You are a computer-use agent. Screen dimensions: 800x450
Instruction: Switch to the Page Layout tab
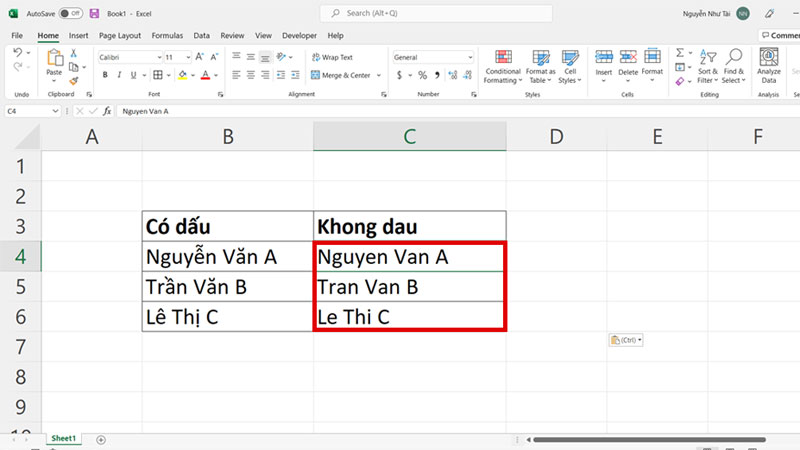pyautogui.click(x=120, y=36)
